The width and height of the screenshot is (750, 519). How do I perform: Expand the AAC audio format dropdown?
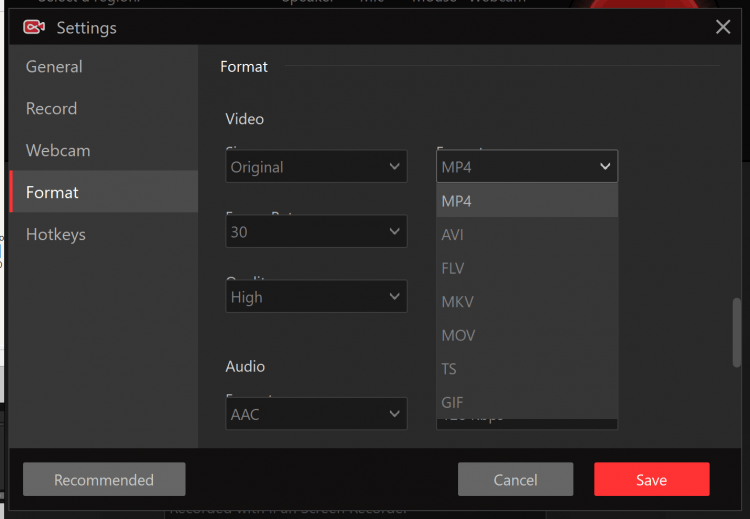[x=316, y=414]
